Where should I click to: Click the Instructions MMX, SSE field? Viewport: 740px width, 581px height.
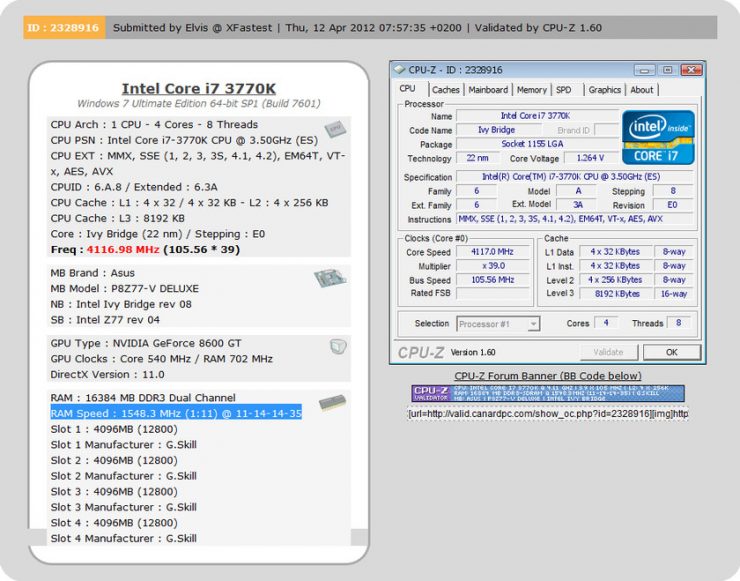(574, 219)
